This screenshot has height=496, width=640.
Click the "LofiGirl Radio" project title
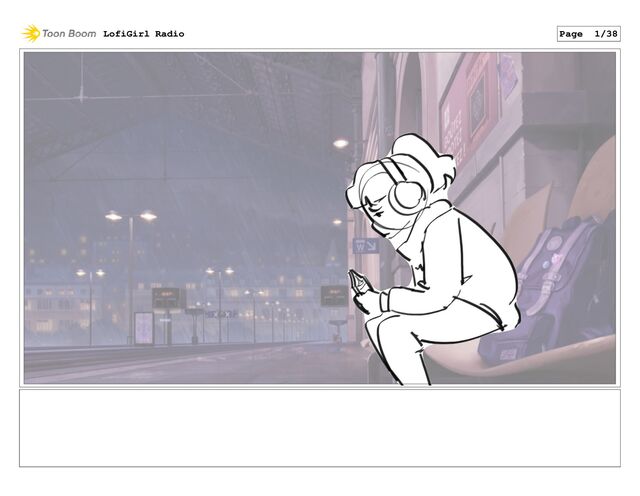click(x=143, y=34)
